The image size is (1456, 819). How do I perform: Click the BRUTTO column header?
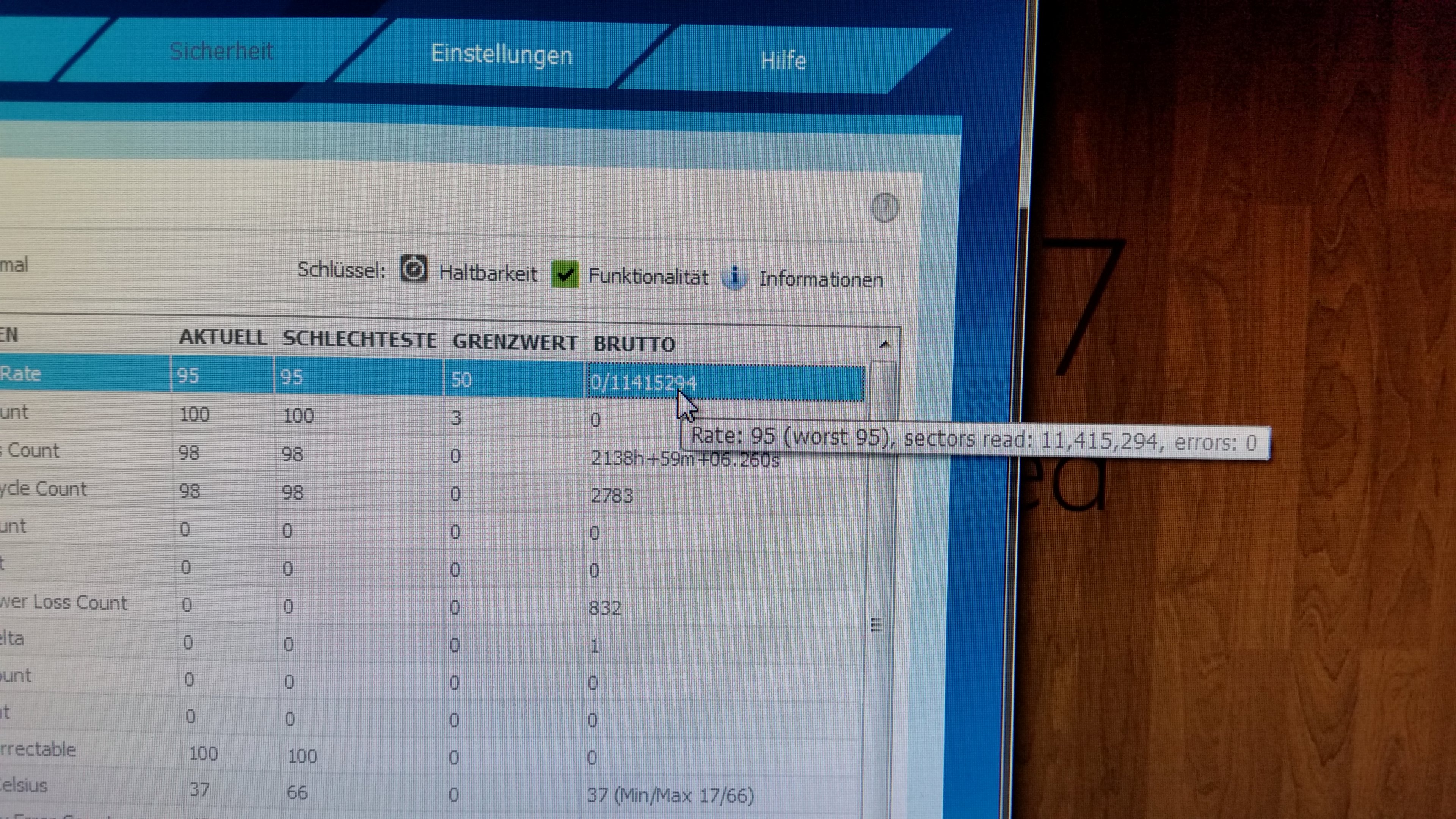634,344
